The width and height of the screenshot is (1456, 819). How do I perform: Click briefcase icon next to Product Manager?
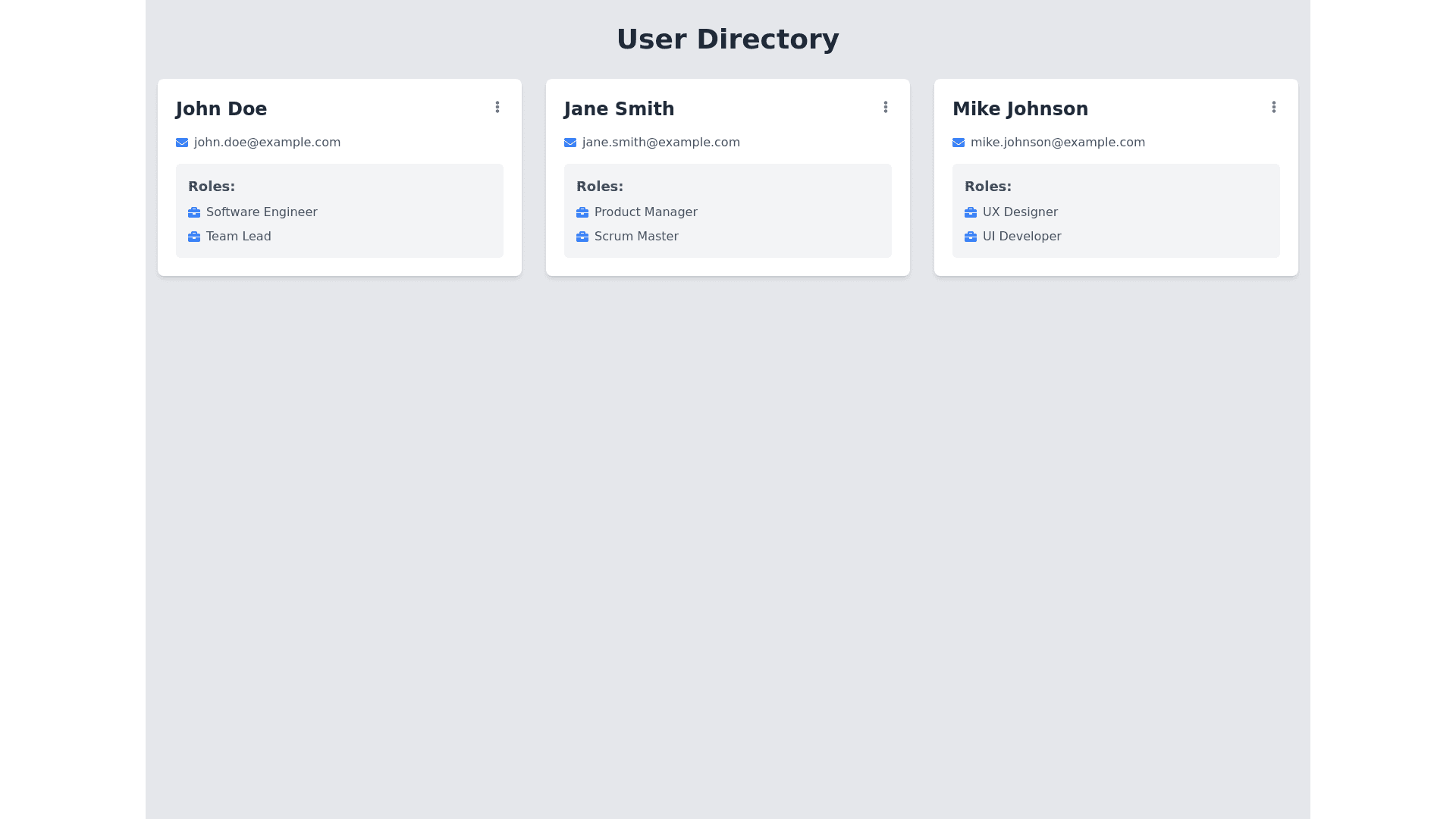coord(582,212)
